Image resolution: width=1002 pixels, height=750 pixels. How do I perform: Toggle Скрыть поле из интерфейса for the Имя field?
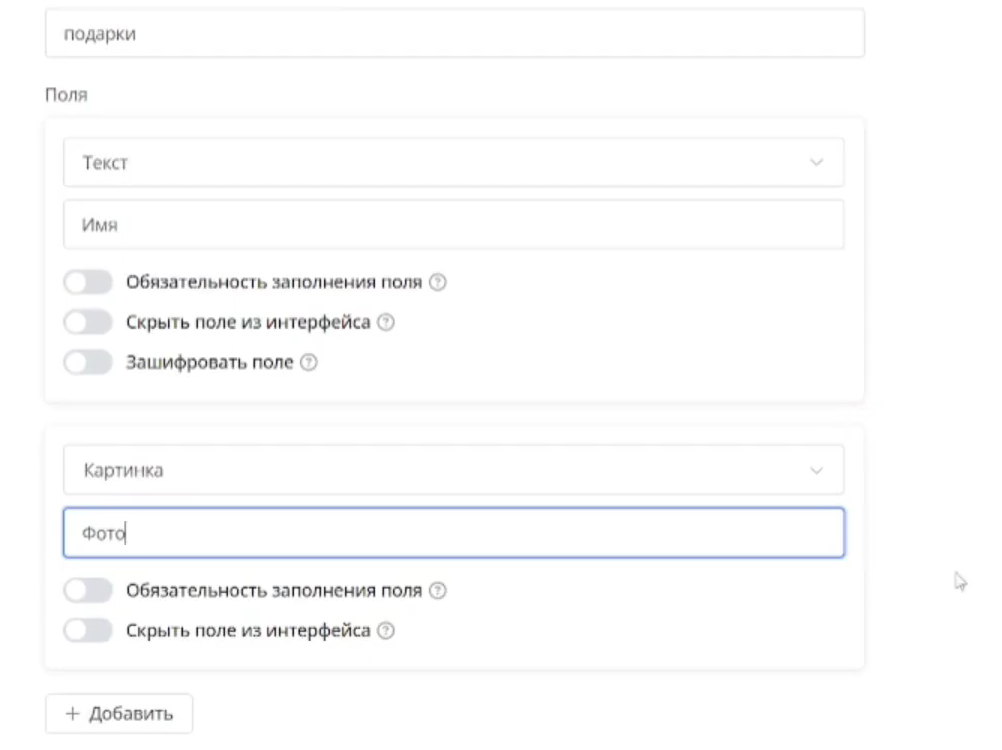tap(88, 323)
